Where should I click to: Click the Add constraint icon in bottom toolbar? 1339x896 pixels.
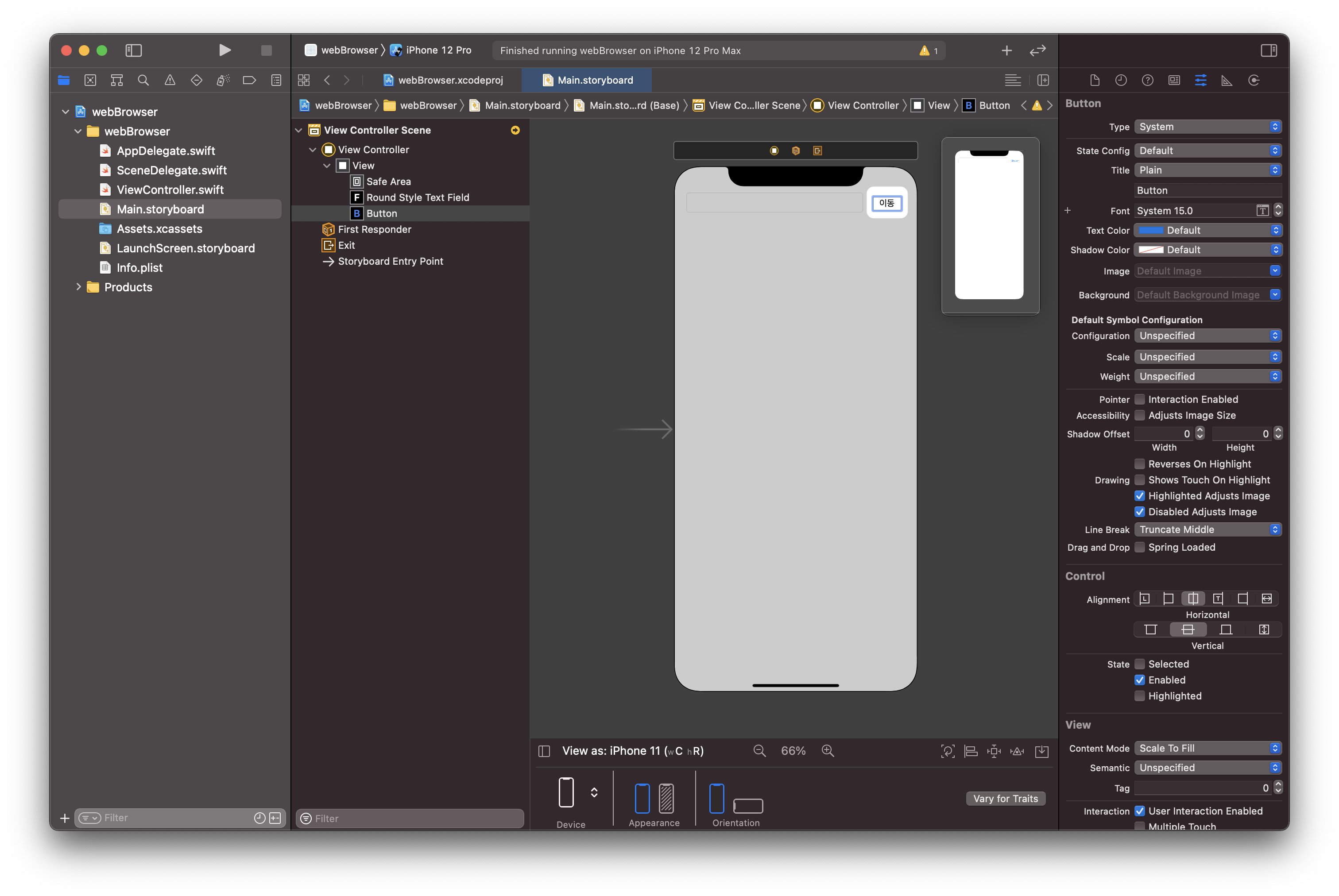pyautogui.click(x=997, y=751)
